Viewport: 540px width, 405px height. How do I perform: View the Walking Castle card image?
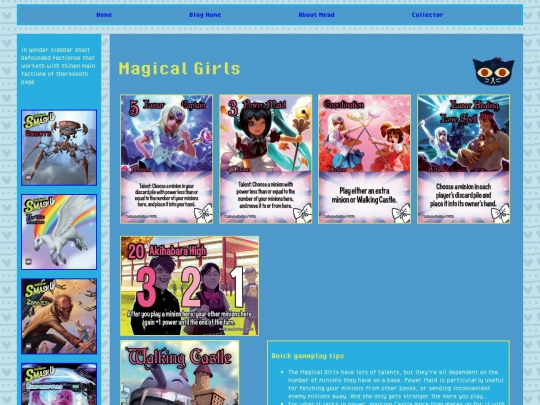point(179,373)
